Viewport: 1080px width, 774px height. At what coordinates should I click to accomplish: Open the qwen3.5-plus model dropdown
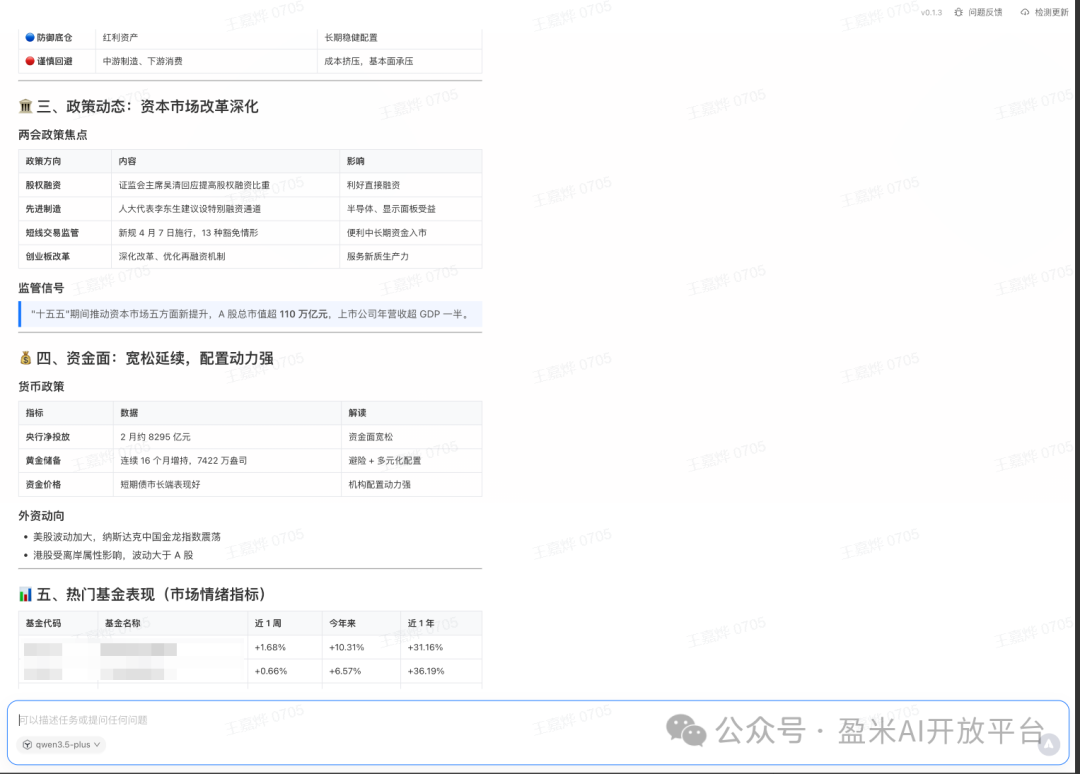click(x=60, y=744)
